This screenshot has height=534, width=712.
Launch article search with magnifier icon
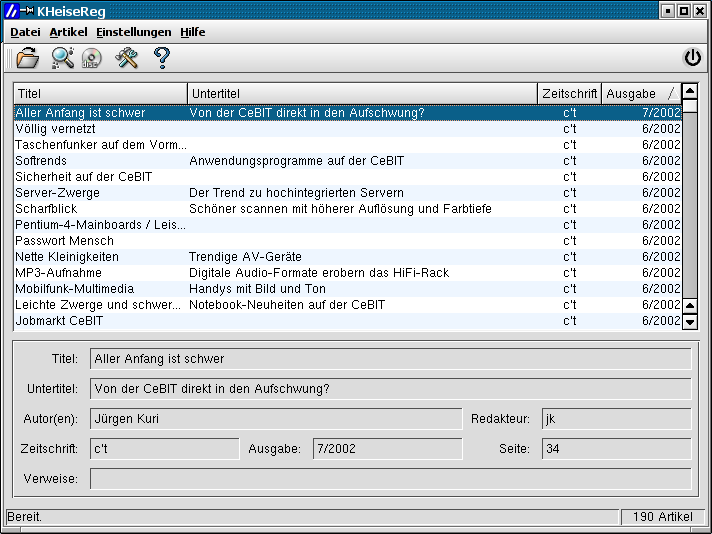63,58
